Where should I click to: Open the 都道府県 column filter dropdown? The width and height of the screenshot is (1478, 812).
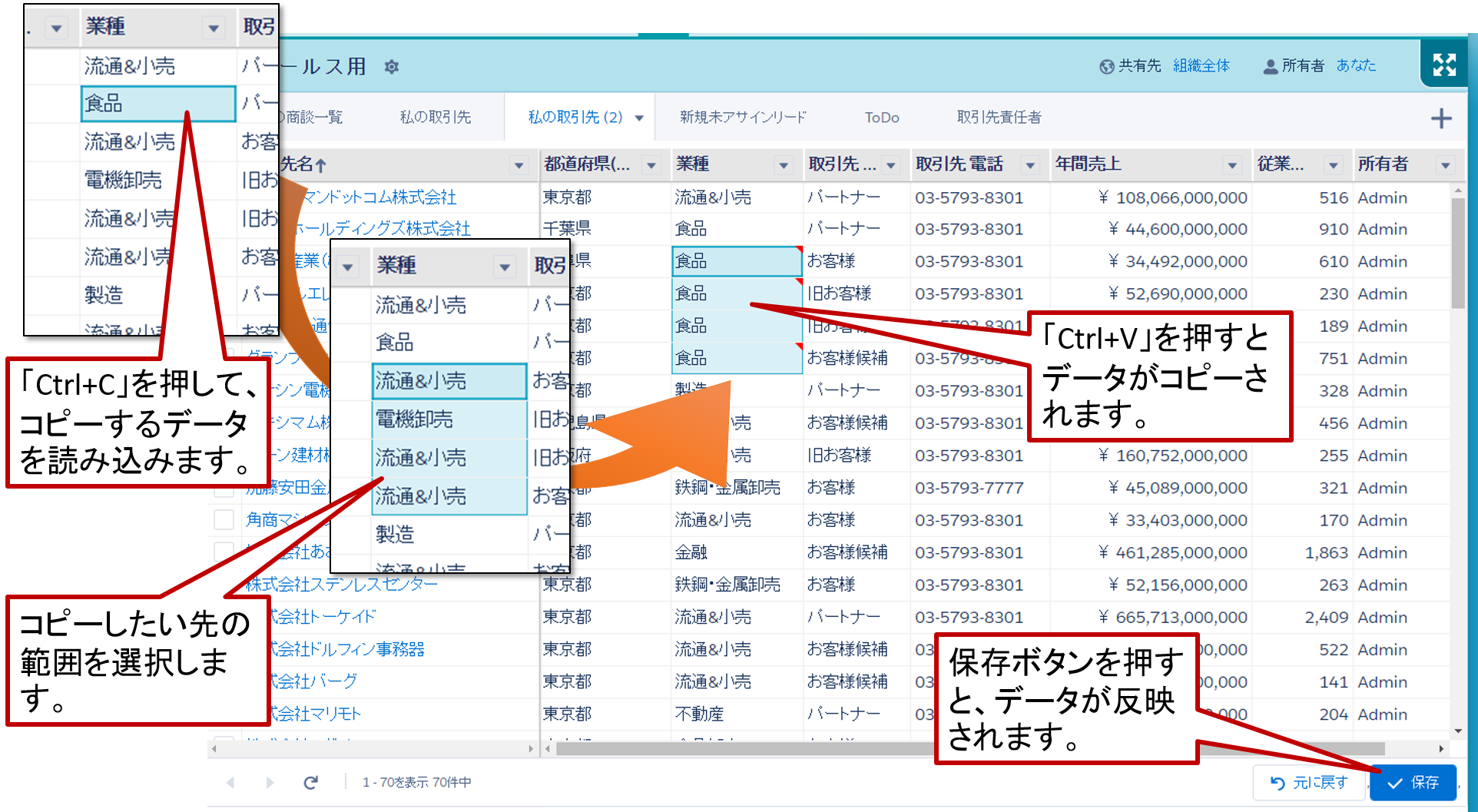[x=651, y=165]
